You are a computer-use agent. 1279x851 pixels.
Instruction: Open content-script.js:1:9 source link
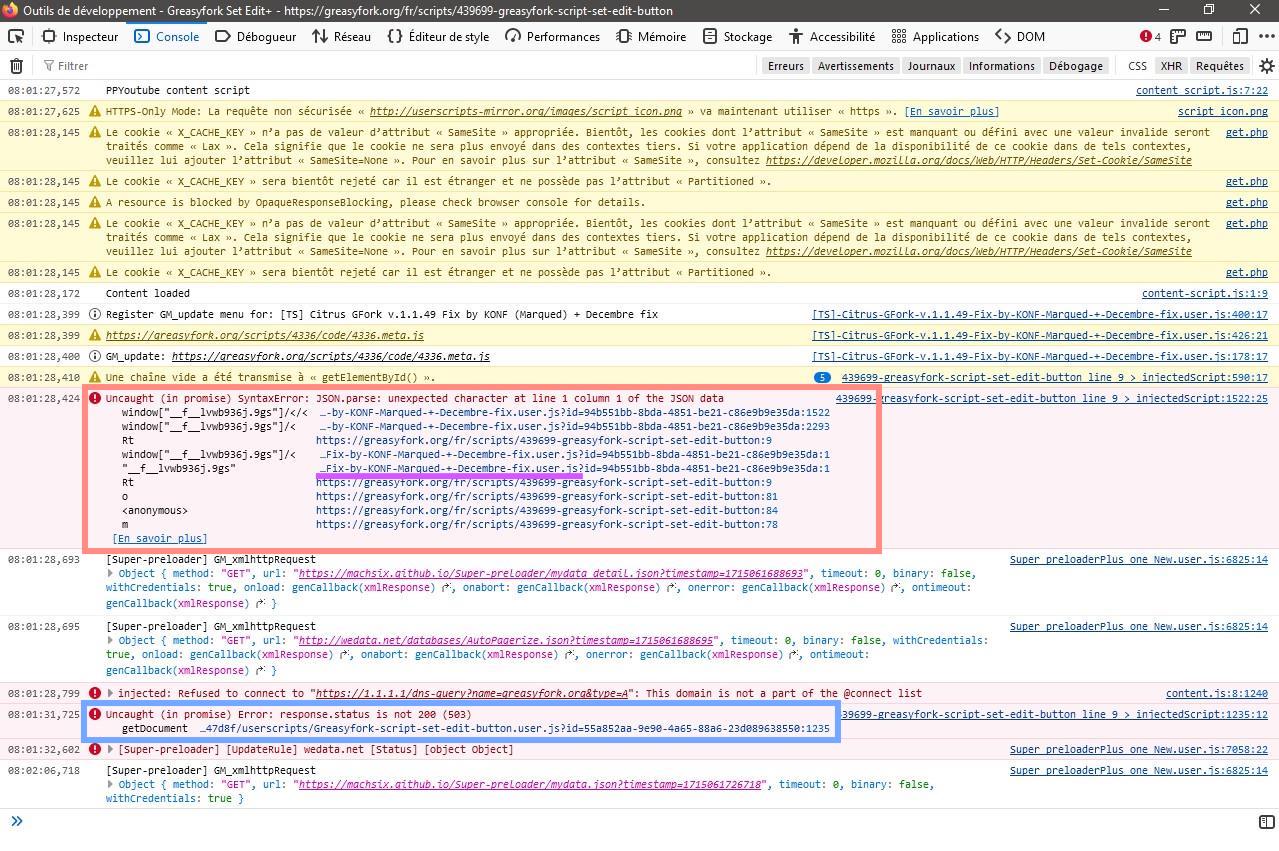1204,294
